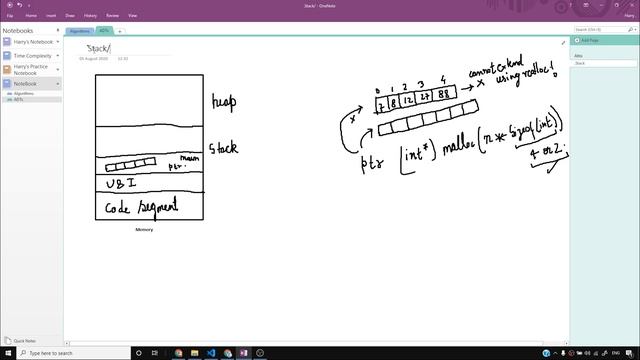Click the search magnifier icon

point(630,29)
